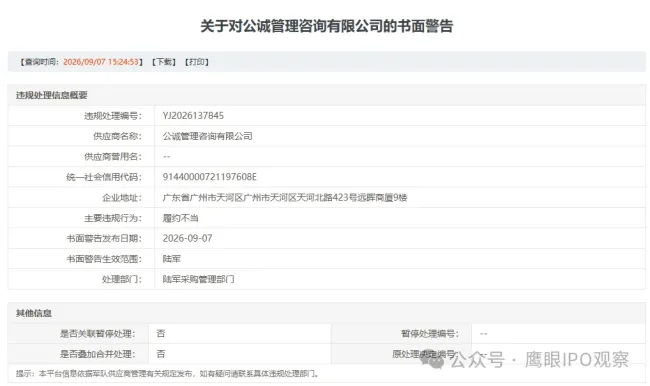This screenshot has width=650, height=386.
Task: Select the 否 value beside 是否关联暂停处理
Action: click(161, 333)
